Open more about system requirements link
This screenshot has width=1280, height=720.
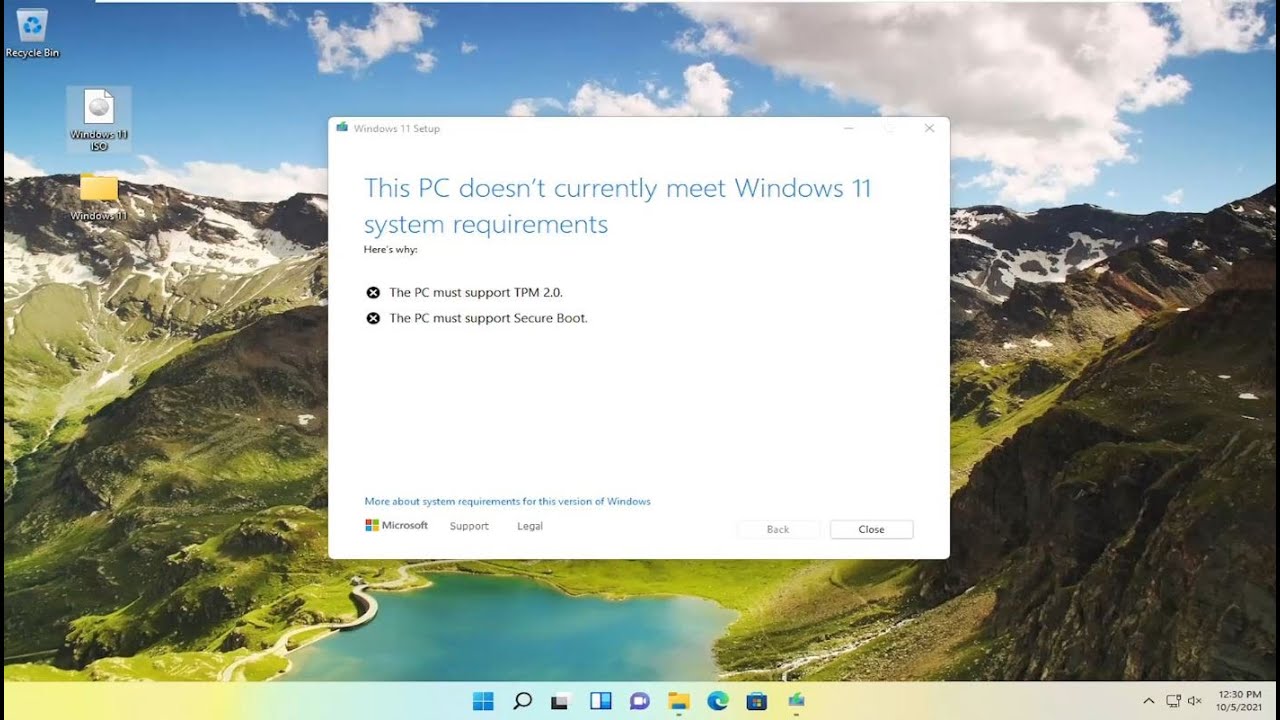coord(507,501)
